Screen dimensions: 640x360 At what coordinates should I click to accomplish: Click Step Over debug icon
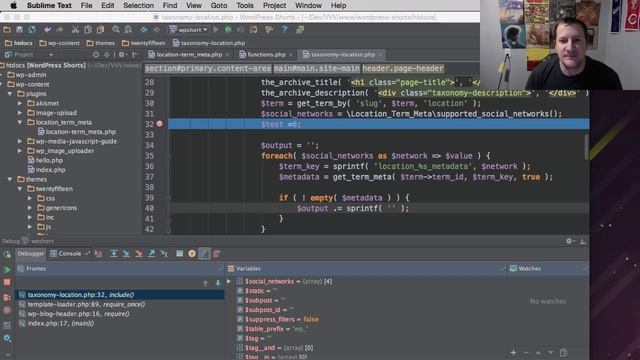click(114, 253)
